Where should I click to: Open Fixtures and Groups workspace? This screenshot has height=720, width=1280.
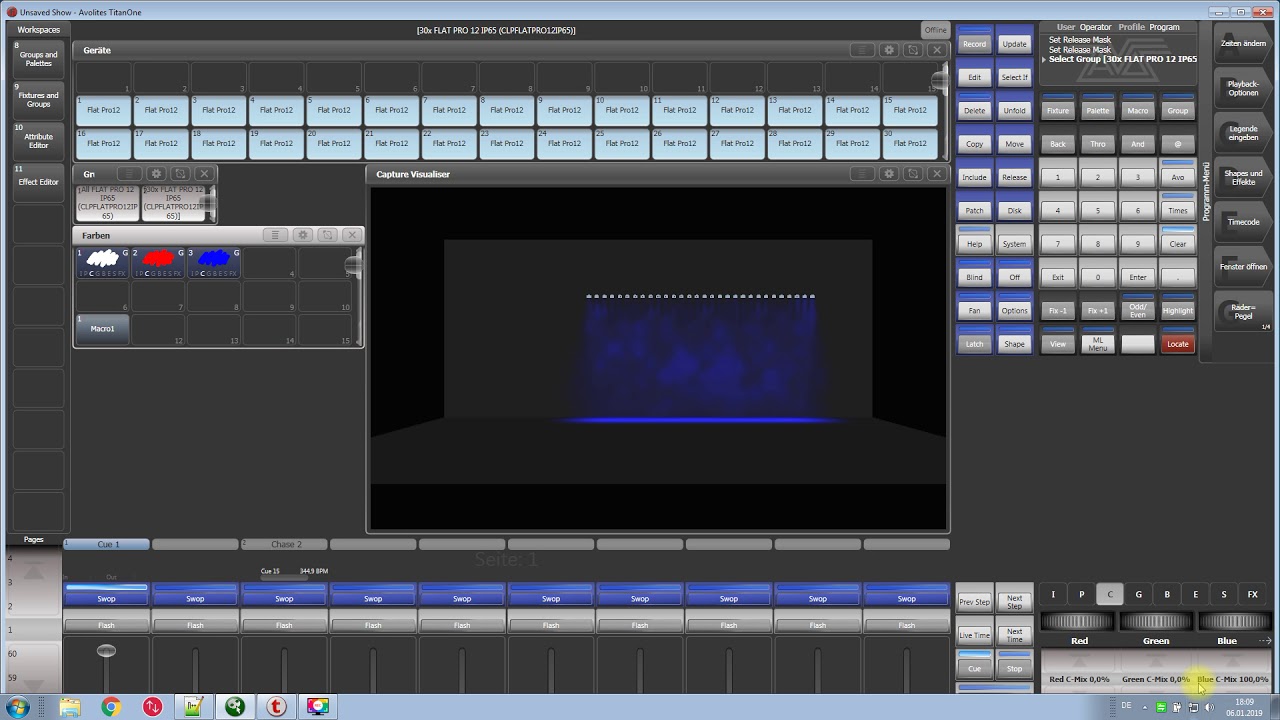(38, 99)
